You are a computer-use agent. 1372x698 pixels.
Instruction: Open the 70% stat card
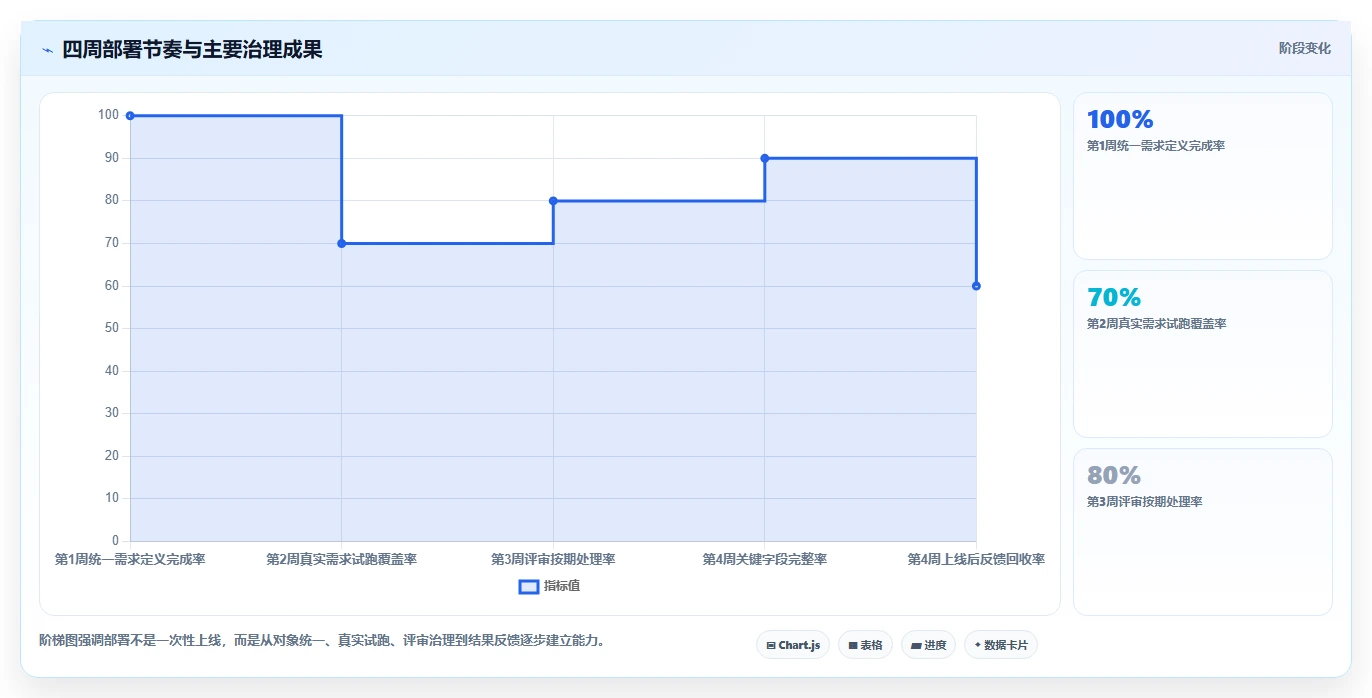pyautogui.click(x=1202, y=354)
